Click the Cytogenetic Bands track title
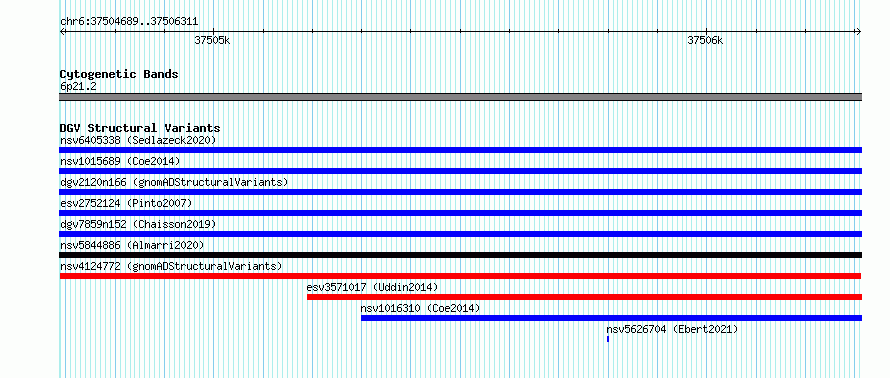Screen dimensions: 890x378 click(119, 74)
